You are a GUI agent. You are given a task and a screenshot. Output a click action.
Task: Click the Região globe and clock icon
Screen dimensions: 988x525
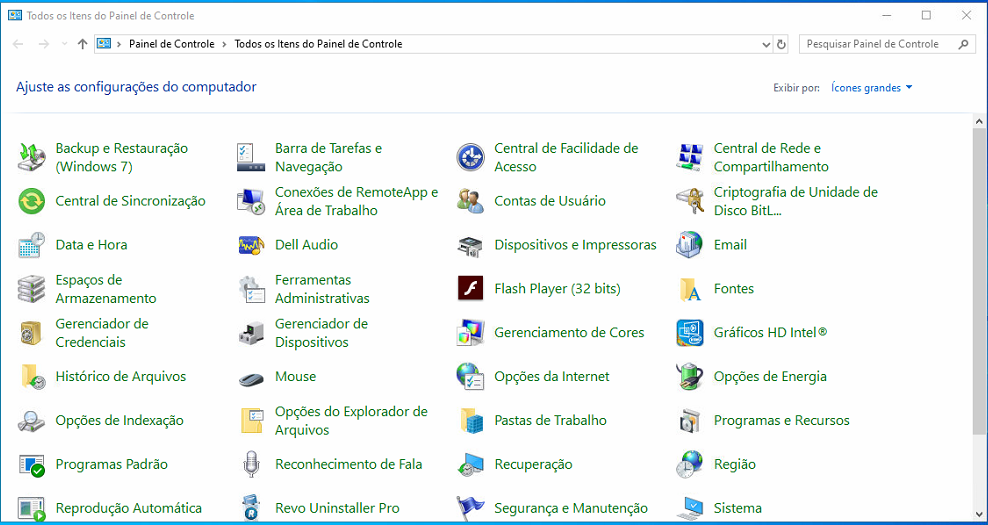689,464
